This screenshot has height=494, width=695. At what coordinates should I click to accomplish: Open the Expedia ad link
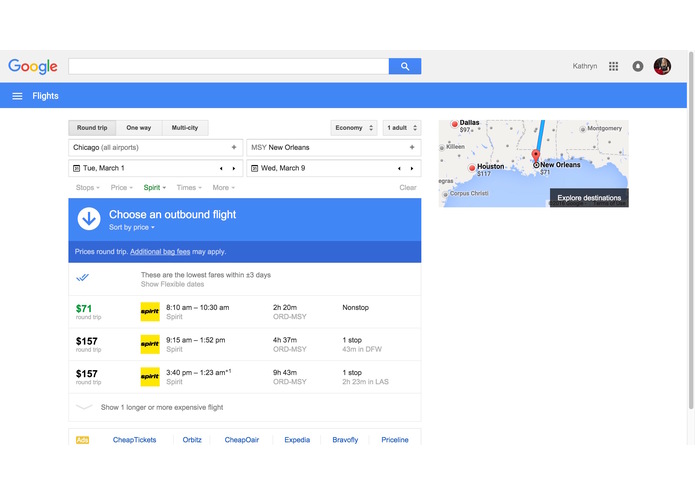(297, 440)
